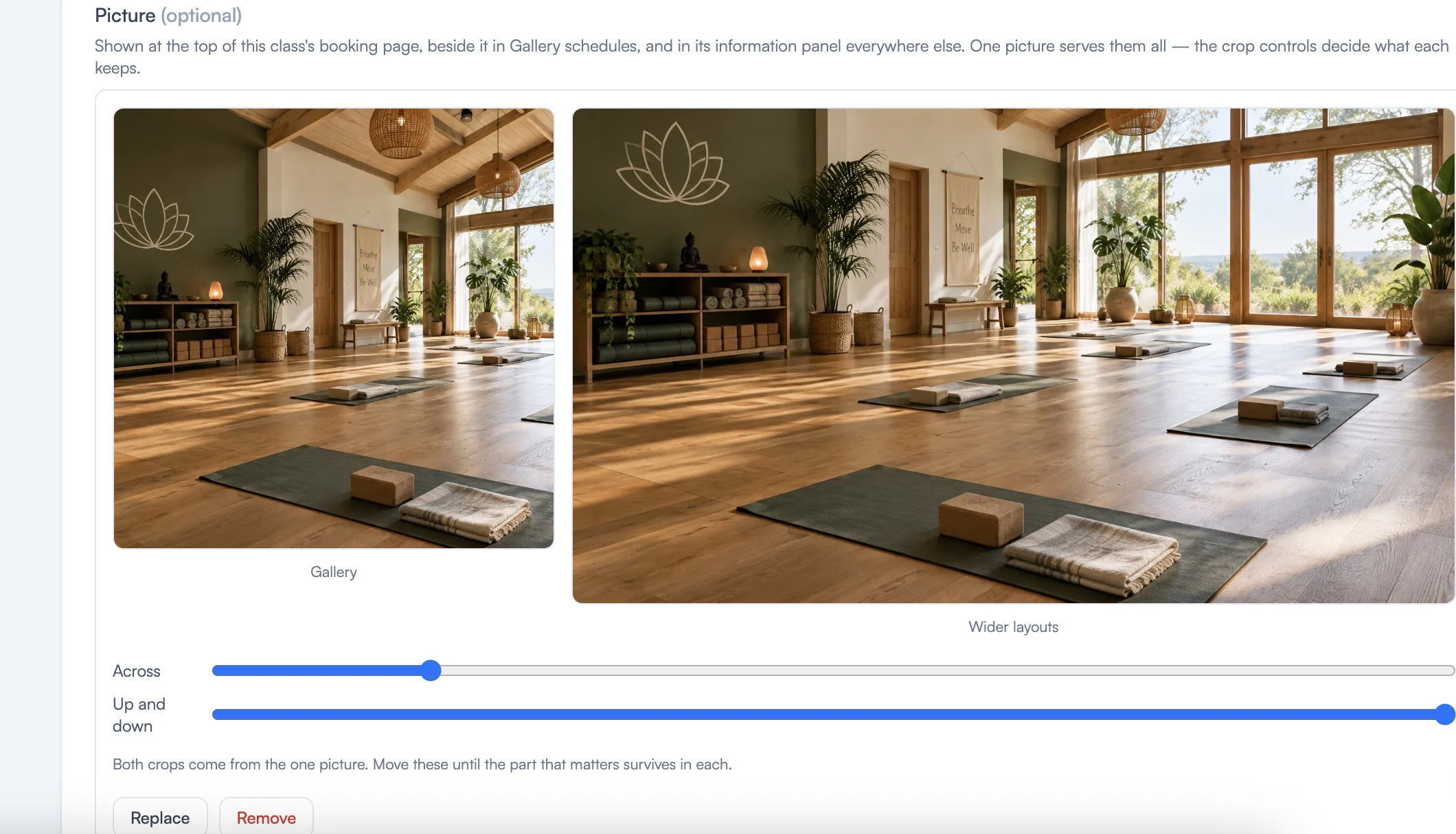This screenshot has height=834, width=1456.
Task: Click the red Remove button
Action: 266,817
